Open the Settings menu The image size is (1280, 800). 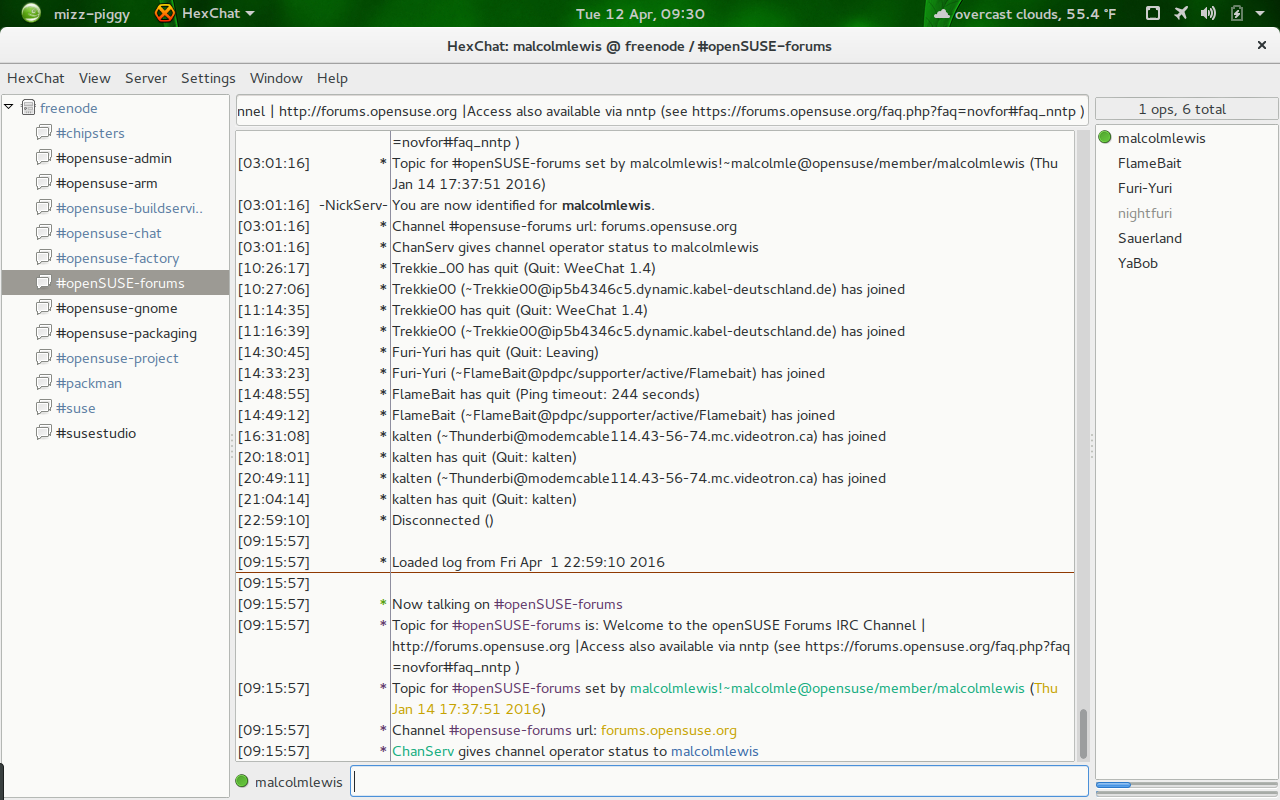tap(208, 78)
